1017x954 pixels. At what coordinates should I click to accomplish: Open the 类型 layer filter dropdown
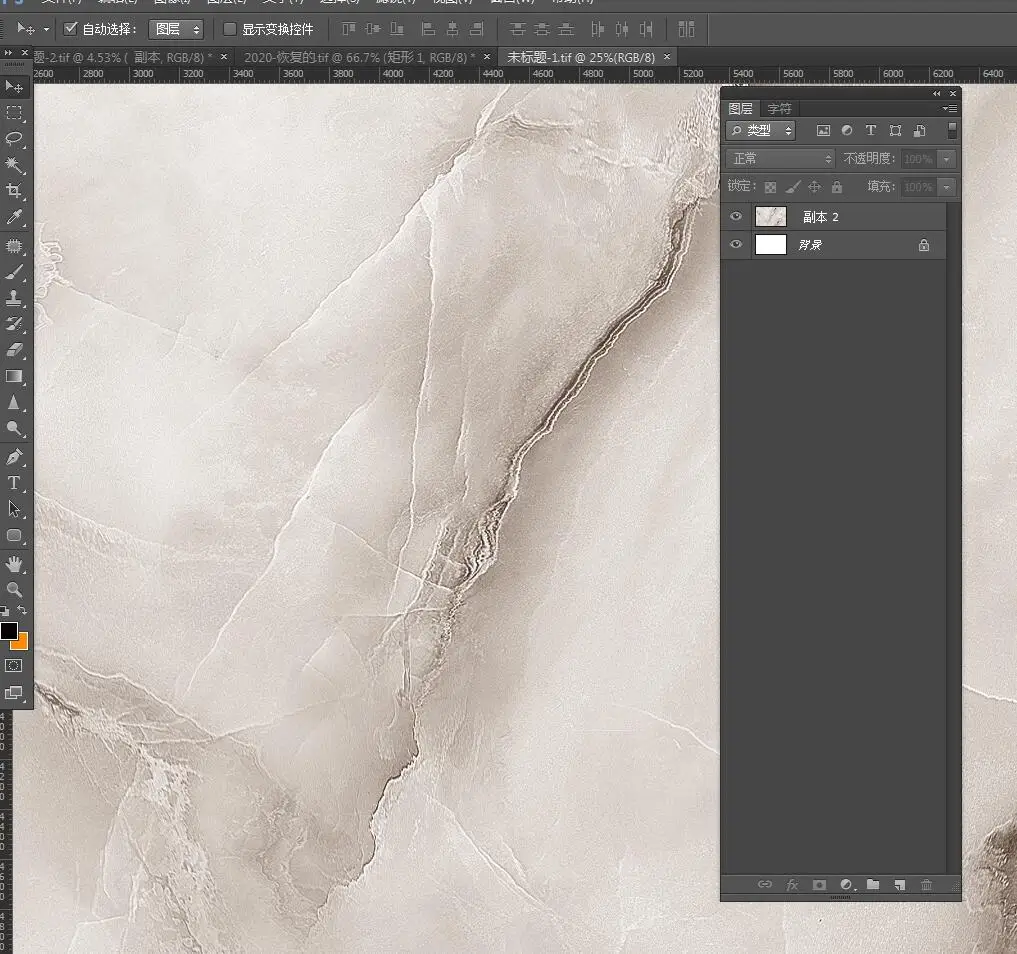point(761,131)
